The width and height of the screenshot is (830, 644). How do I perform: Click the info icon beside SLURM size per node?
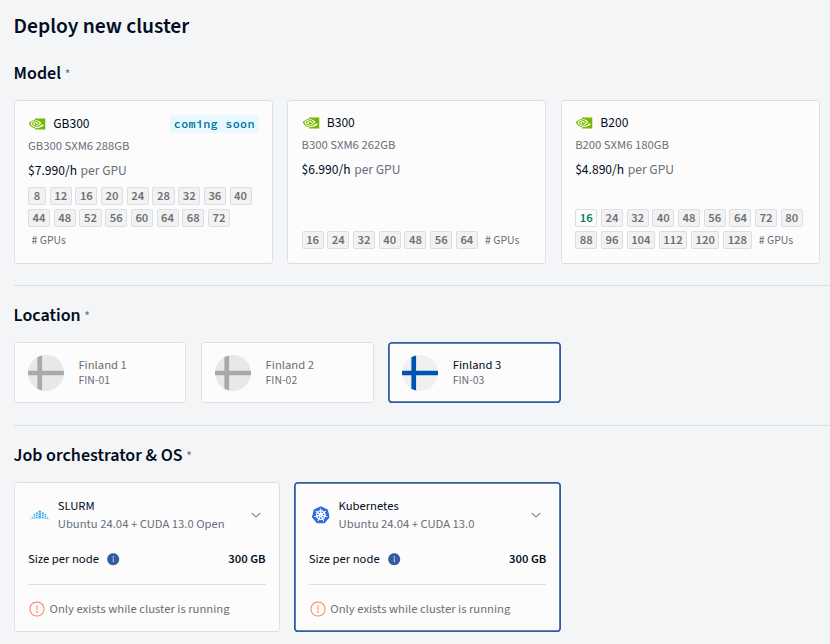tap(113, 559)
